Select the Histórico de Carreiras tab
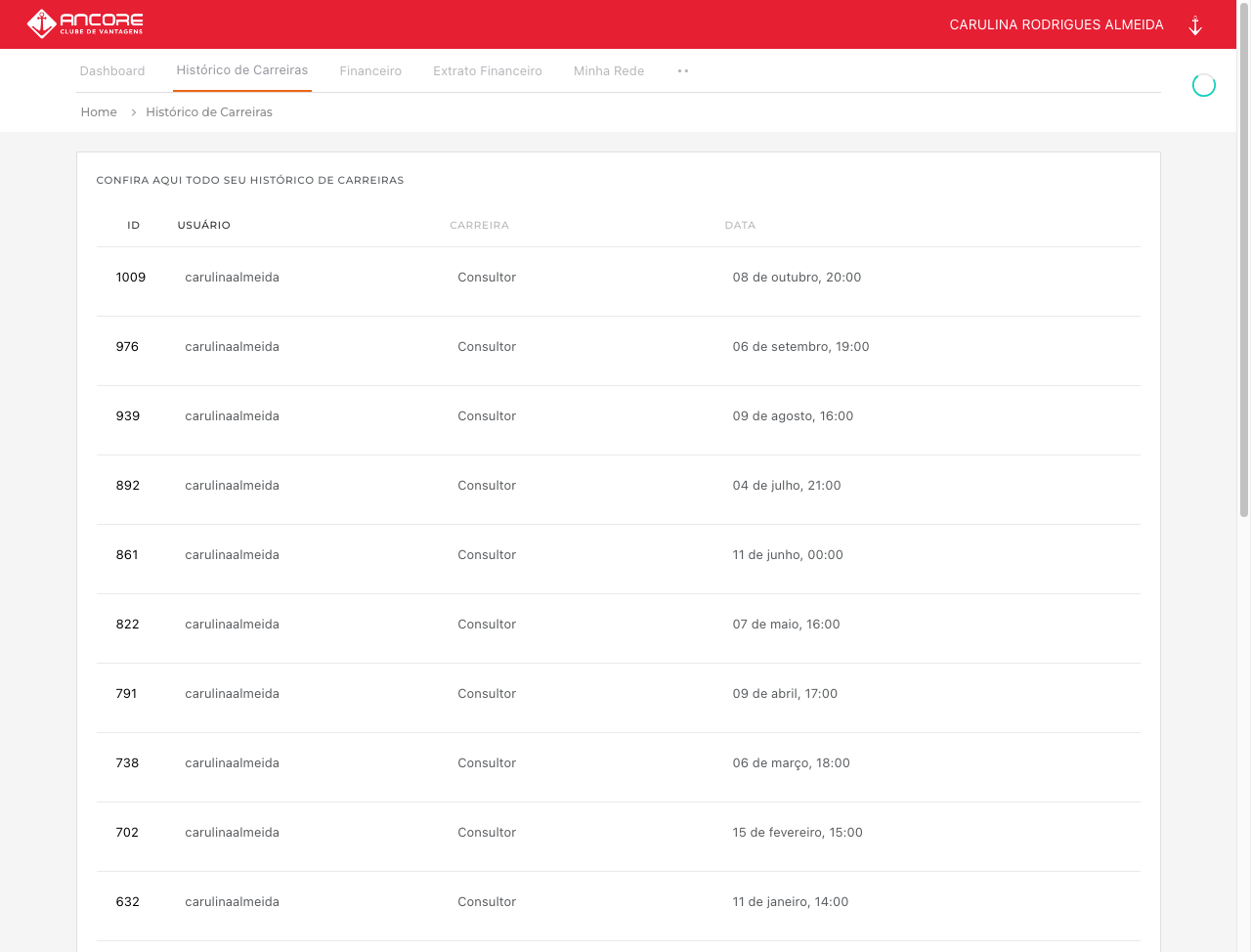 (x=242, y=70)
